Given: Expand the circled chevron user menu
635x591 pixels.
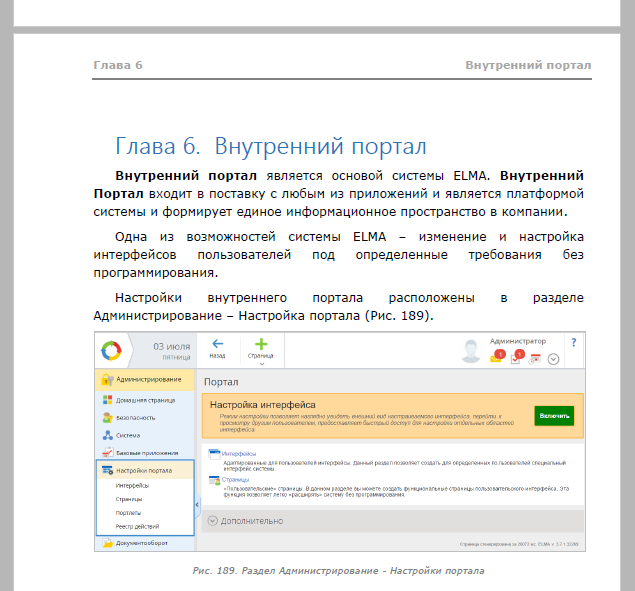Looking at the screenshot, I should tap(553, 359).
